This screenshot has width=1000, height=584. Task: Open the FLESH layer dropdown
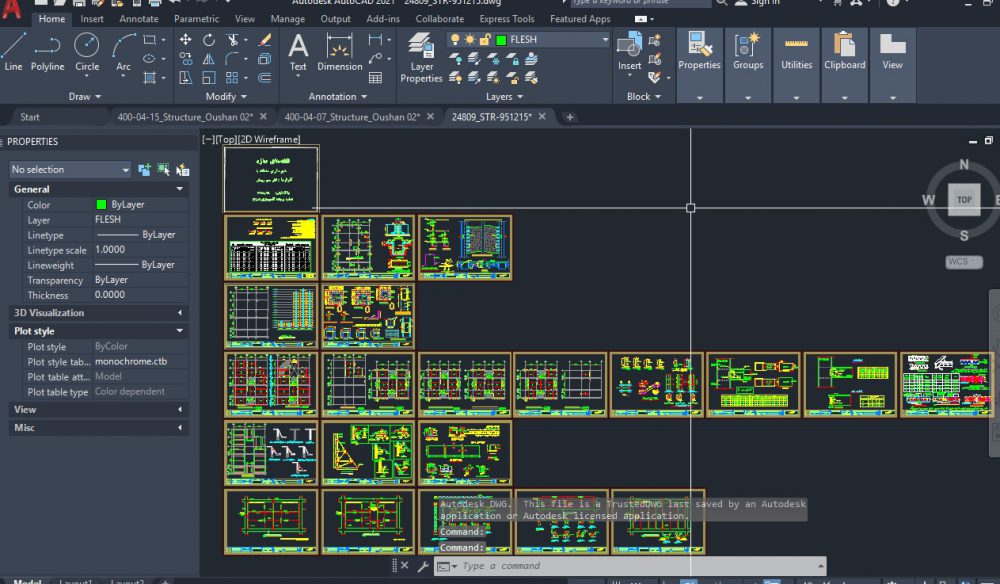[604, 40]
